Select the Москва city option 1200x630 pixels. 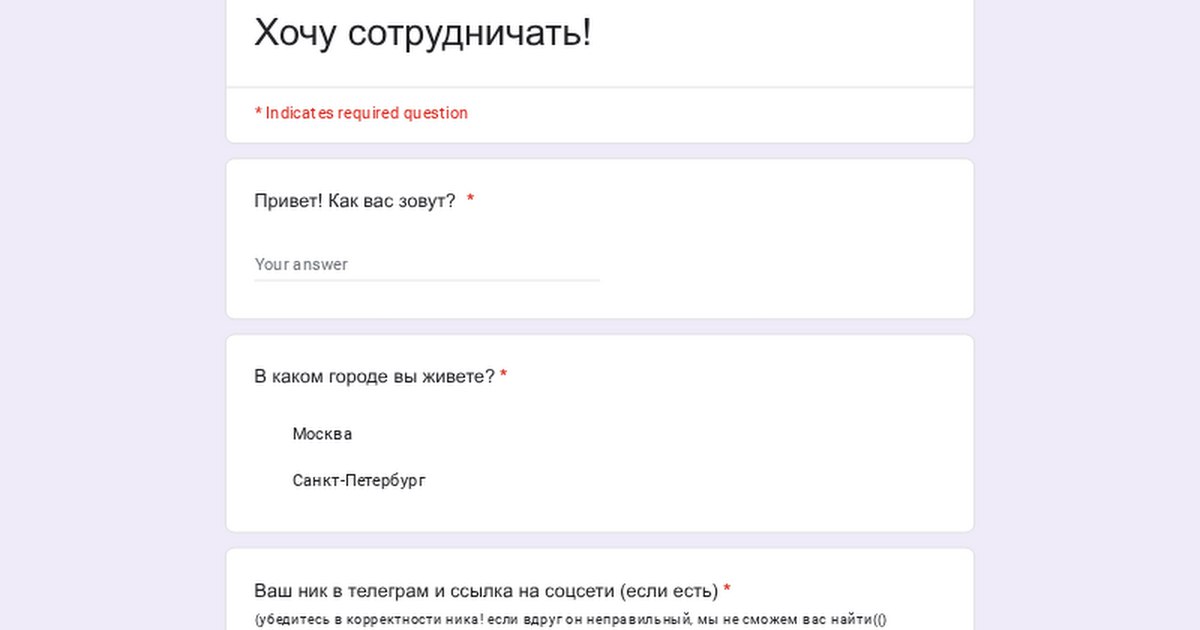(321, 434)
